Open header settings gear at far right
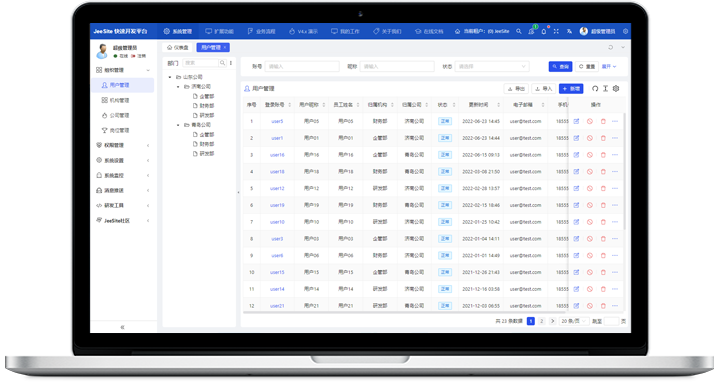718x382 pixels. pyautogui.click(x=625, y=32)
